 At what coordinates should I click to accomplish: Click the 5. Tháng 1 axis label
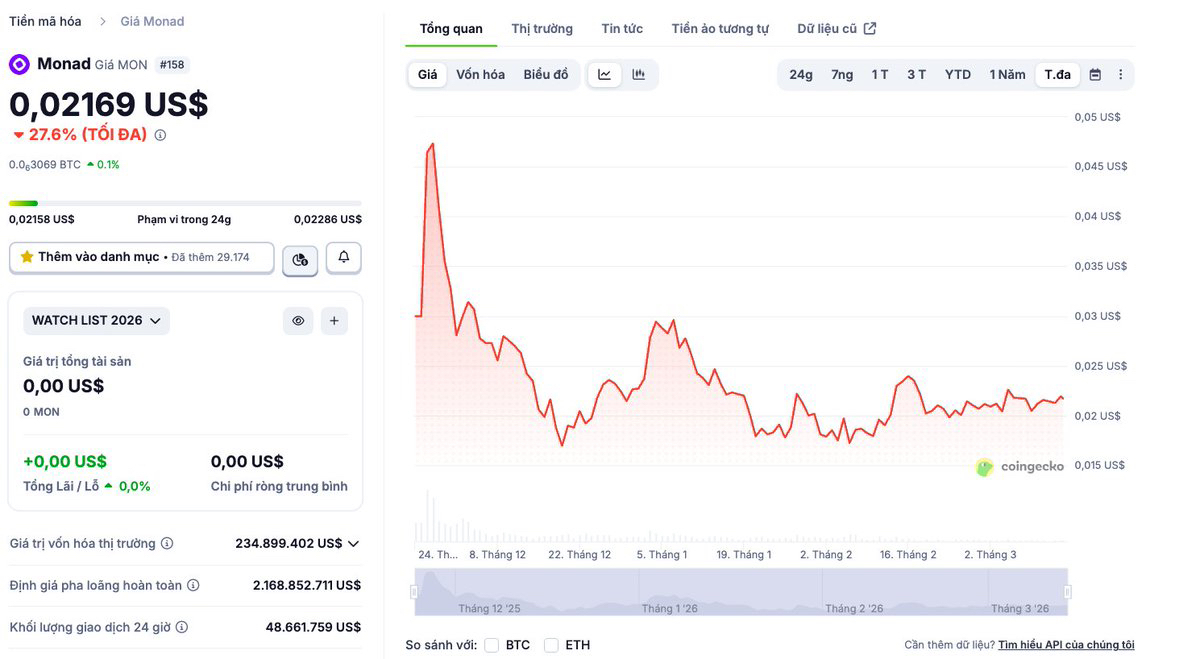click(662, 554)
